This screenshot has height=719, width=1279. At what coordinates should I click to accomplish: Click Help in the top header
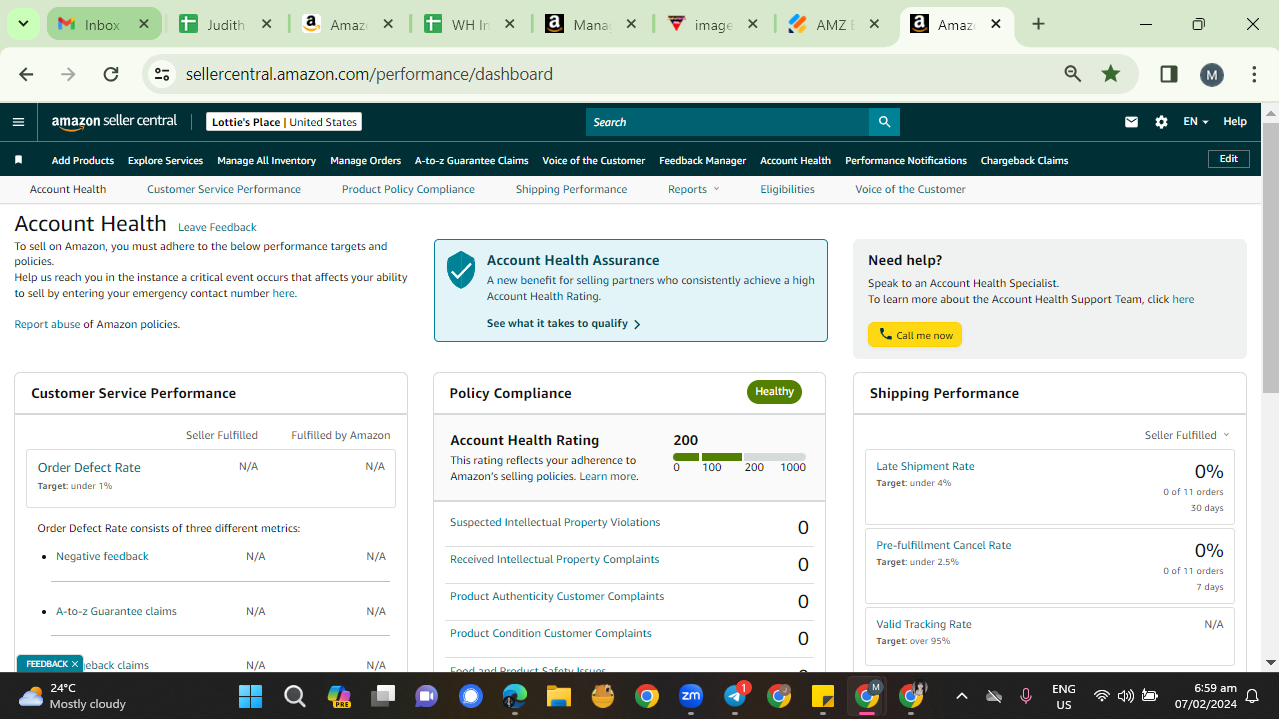pos(1235,122)
